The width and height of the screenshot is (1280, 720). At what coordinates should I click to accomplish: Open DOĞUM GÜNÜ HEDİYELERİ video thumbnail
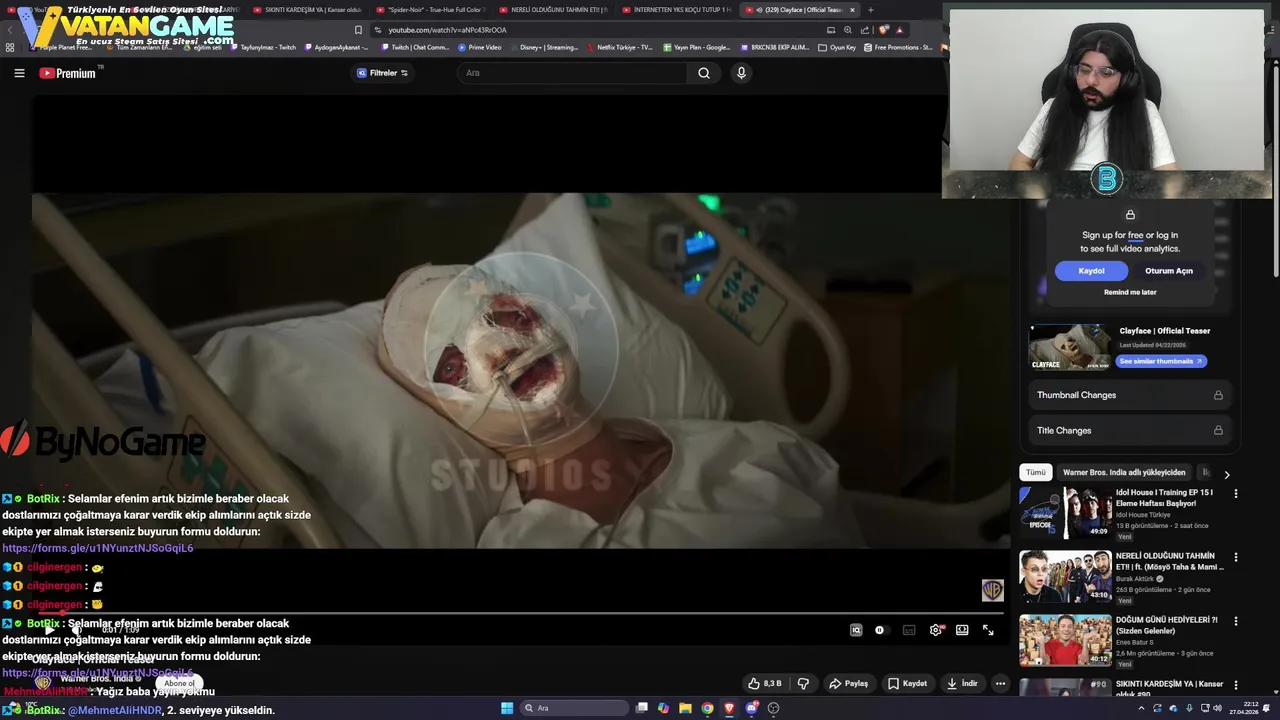pyautogui.click(x=1065, y=640)
